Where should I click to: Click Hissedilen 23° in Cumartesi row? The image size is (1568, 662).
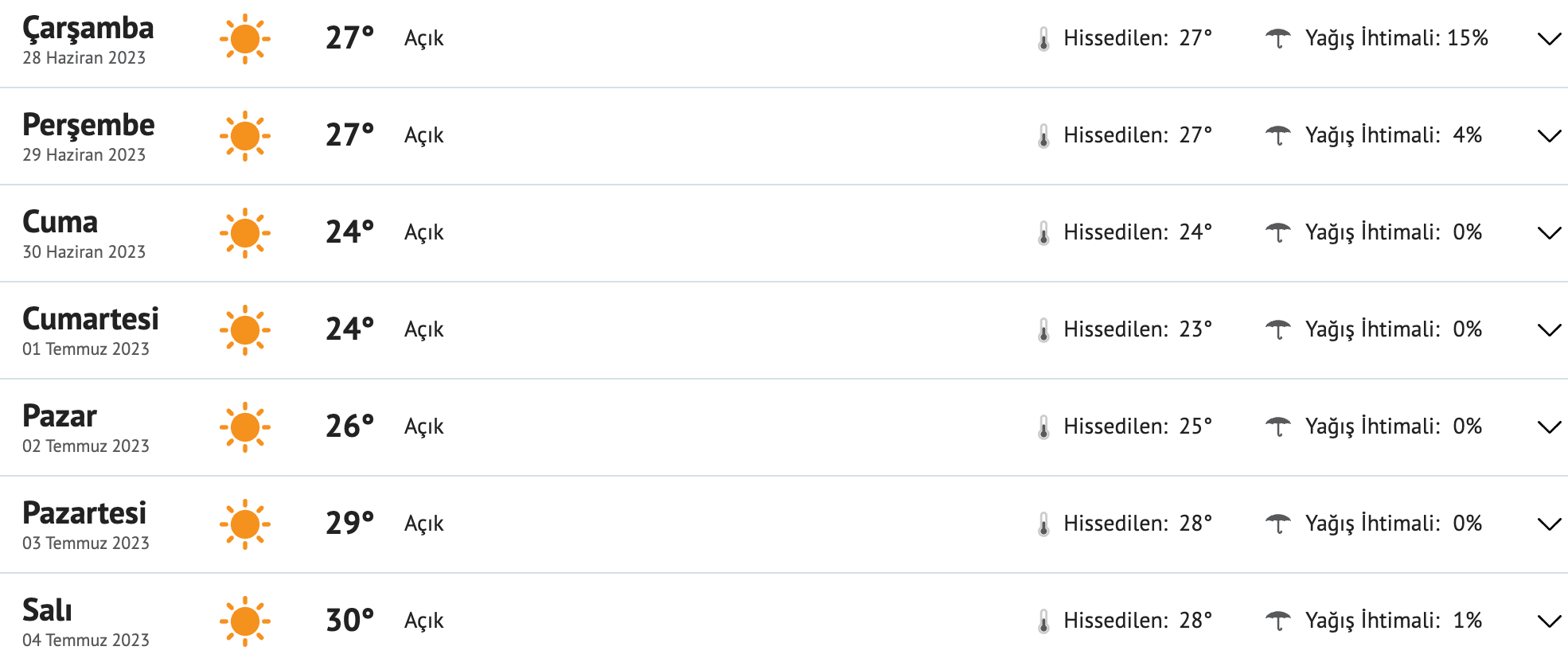click(1137, 329)
